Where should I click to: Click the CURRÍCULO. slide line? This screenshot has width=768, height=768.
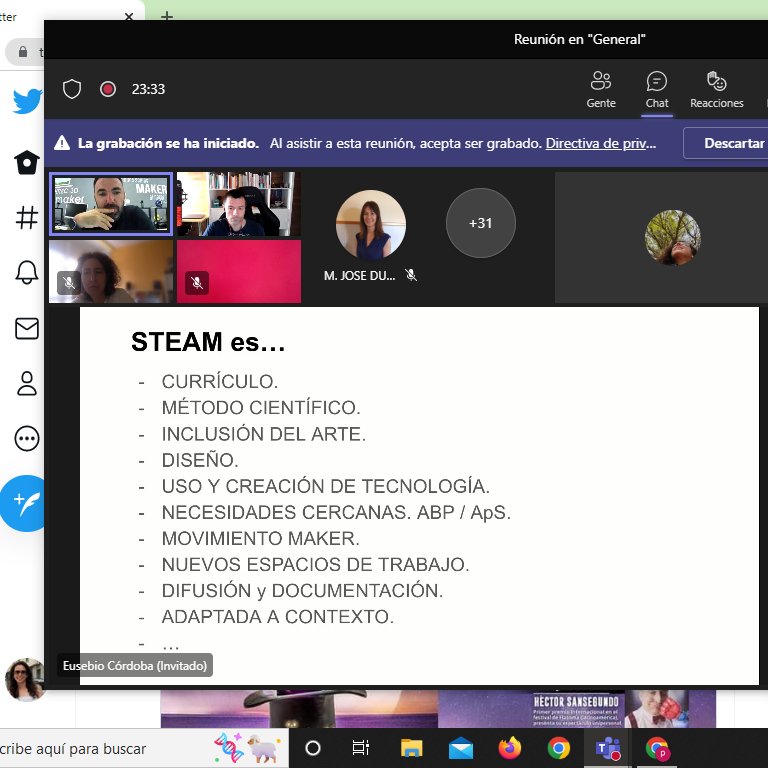(220, 382)
